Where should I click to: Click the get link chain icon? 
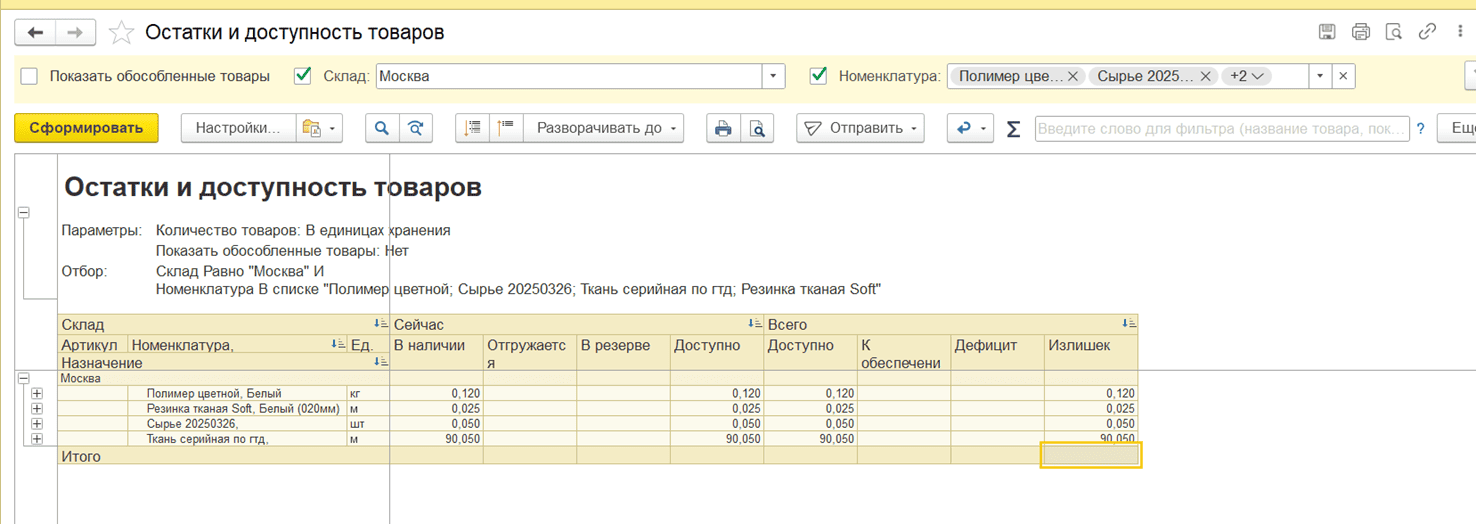1427,32
